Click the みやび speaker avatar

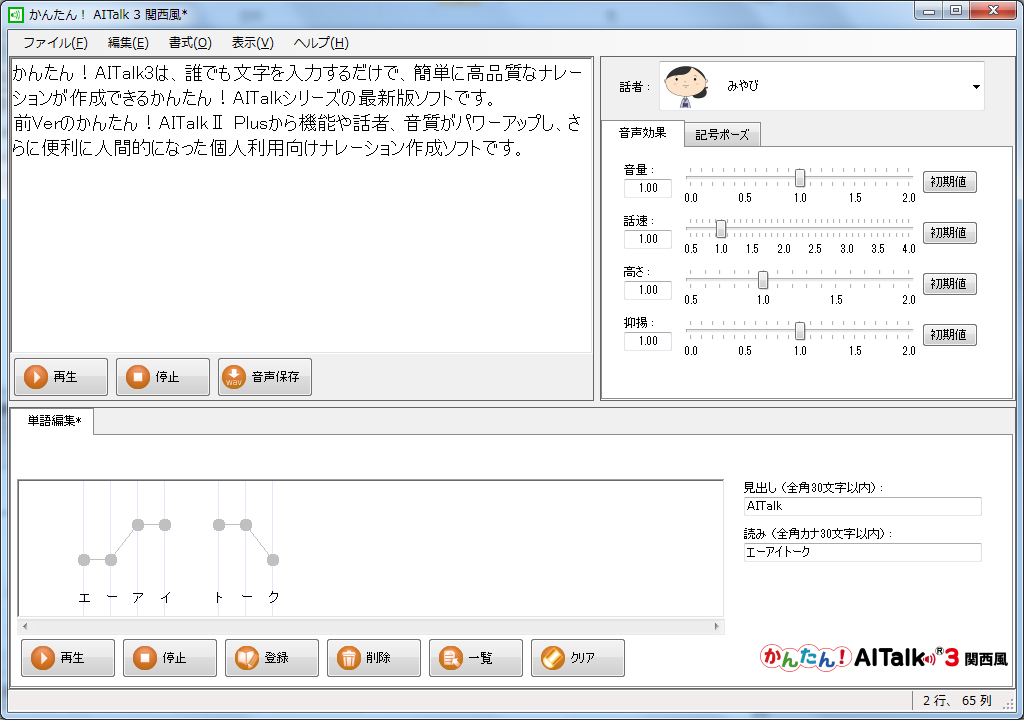pos(686,86)
